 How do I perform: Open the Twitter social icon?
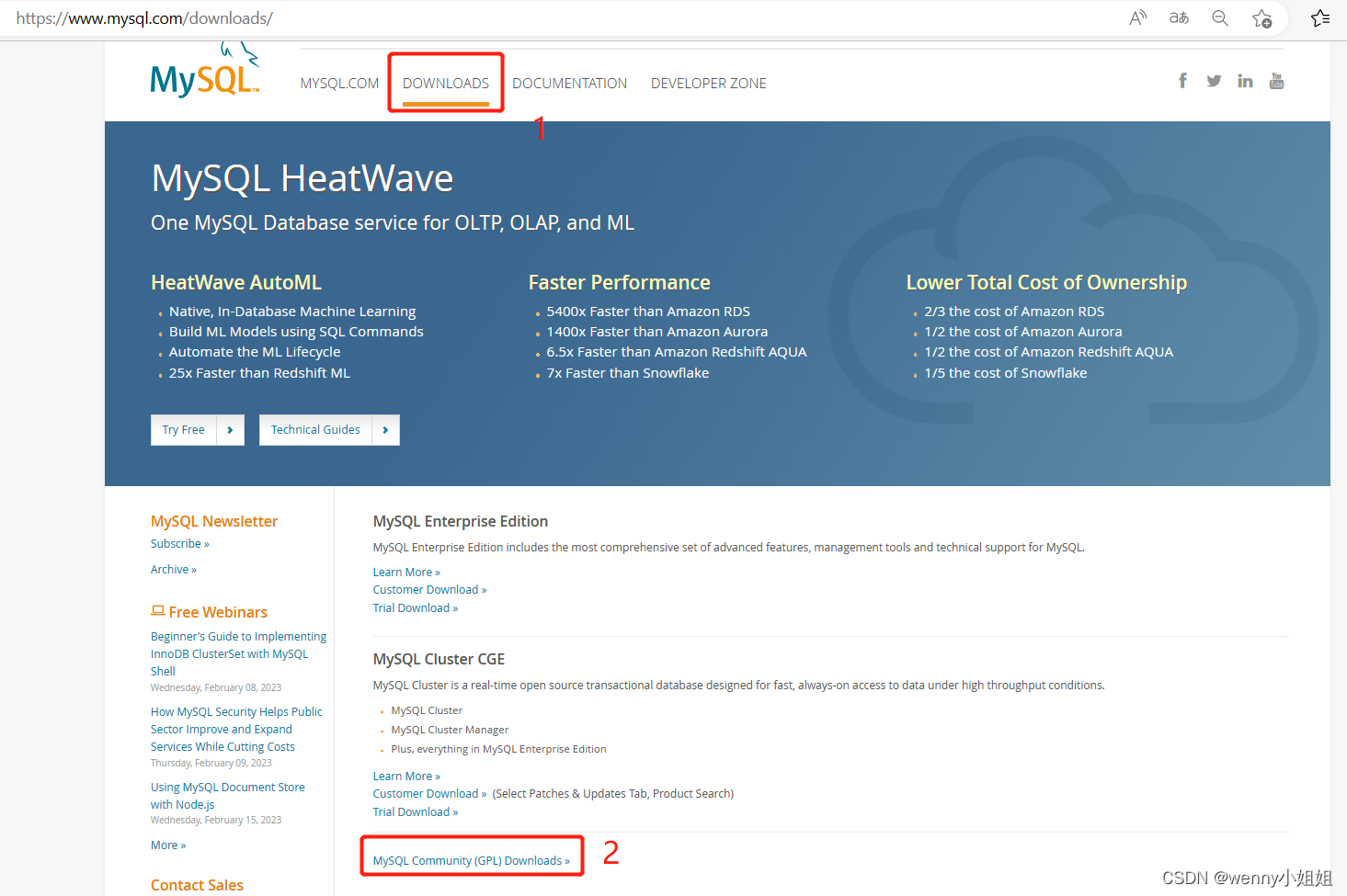(x=1214, y=81)
